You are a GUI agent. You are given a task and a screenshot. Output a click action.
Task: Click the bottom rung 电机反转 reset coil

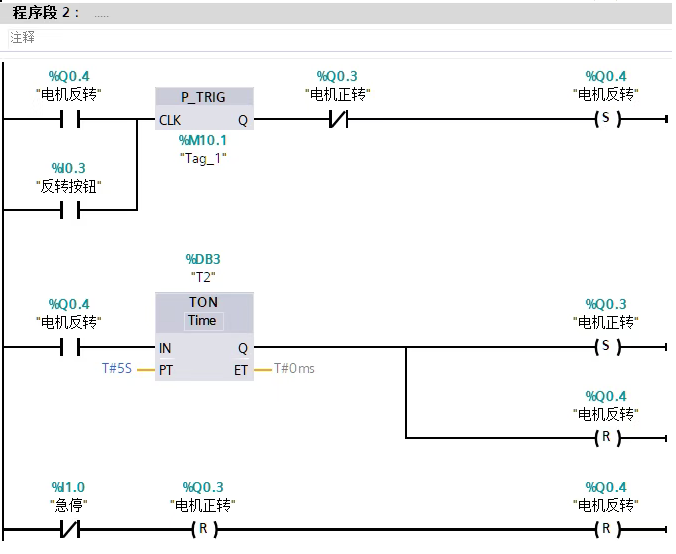click(x=604, y=530)
